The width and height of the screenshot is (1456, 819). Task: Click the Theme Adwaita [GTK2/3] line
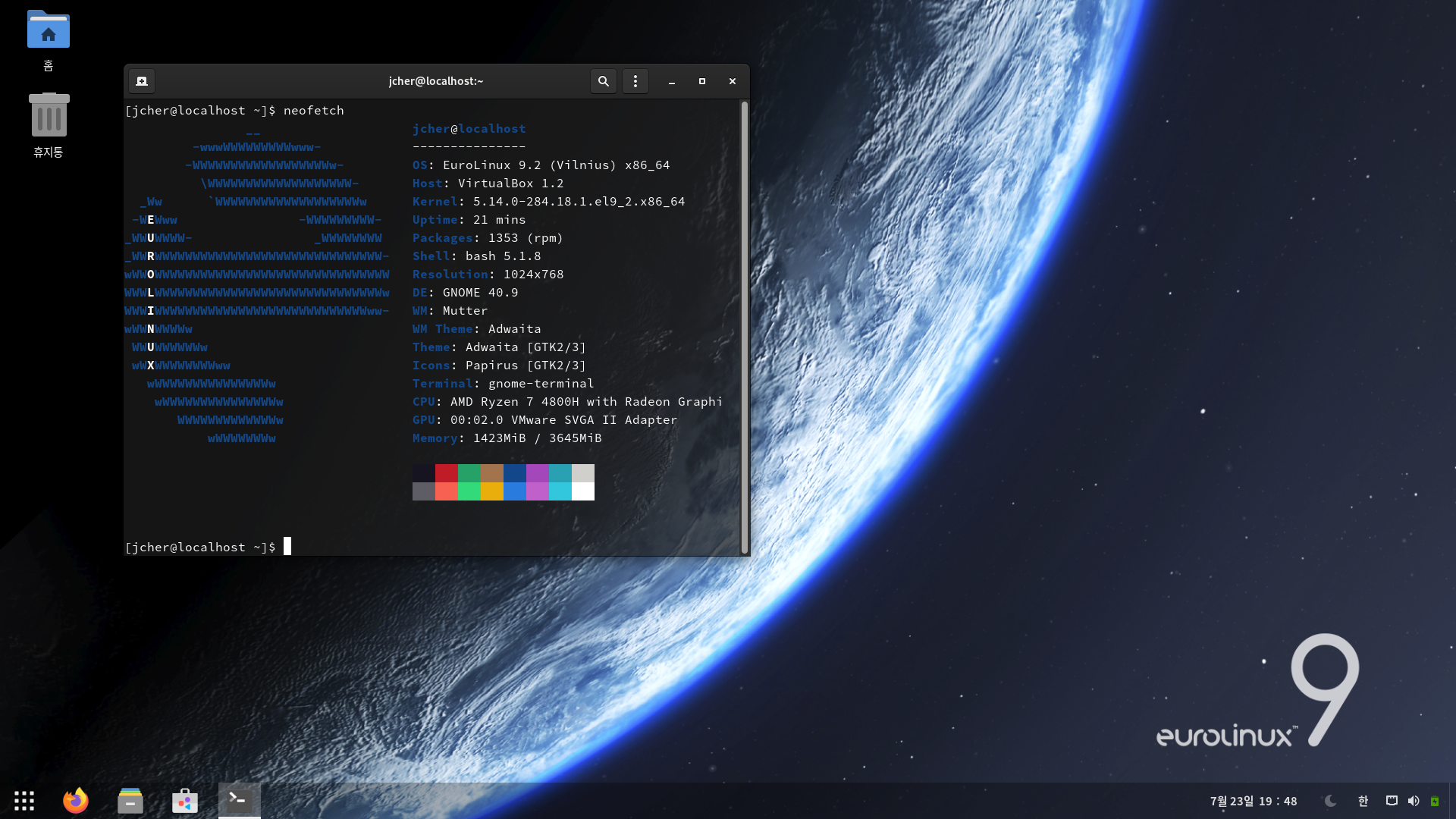tap(500, 347)
